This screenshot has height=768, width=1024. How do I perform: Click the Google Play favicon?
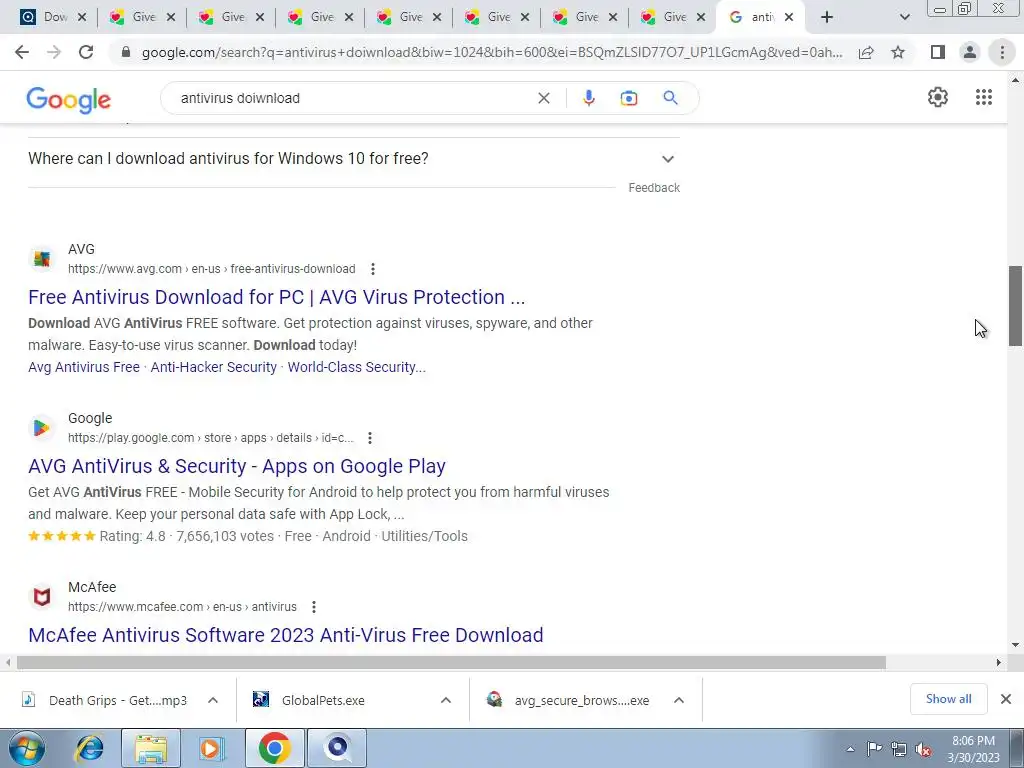click(x=42, y=428)
